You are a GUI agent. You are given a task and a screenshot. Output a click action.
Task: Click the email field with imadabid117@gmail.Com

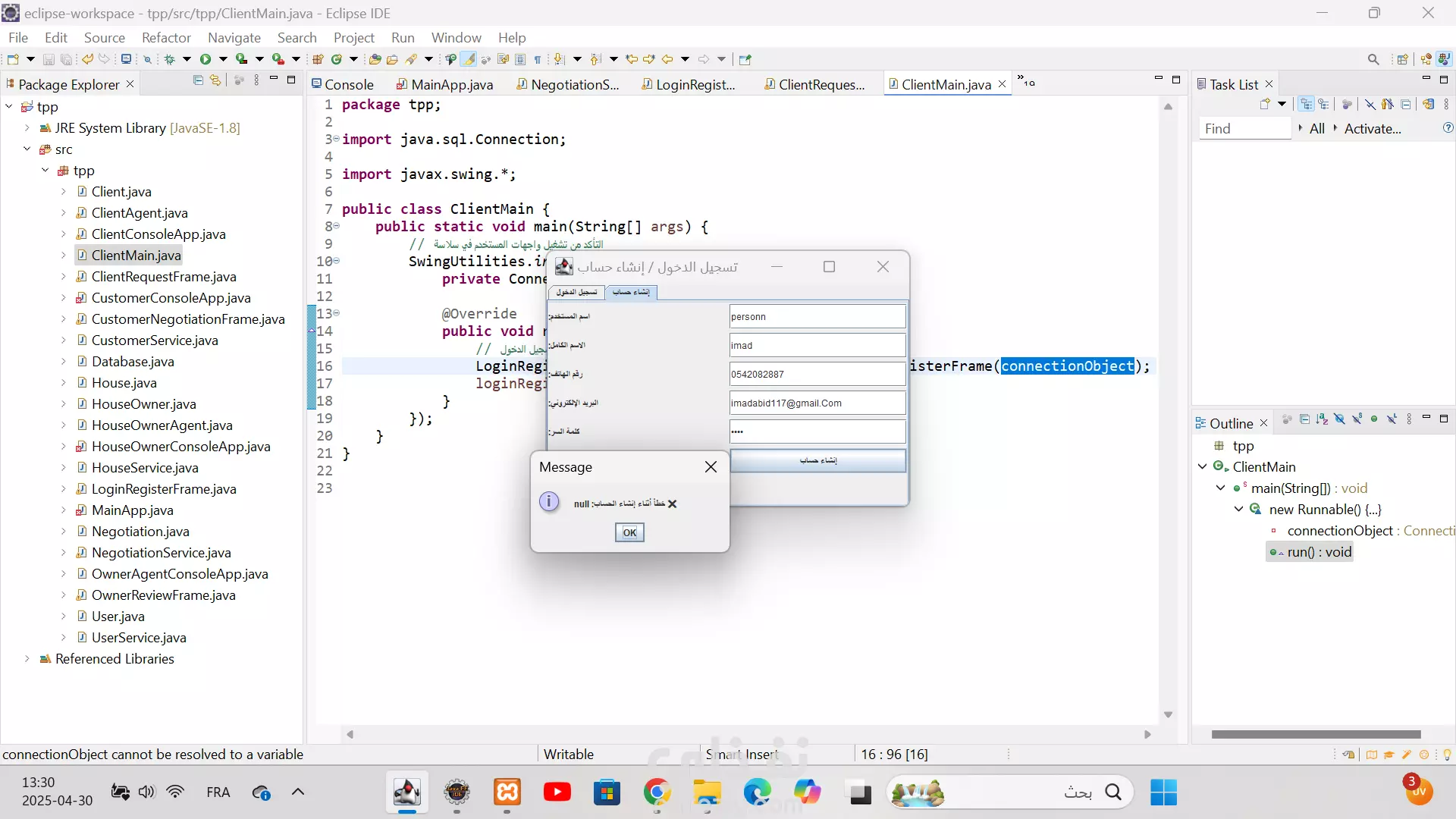coord(817,403)
